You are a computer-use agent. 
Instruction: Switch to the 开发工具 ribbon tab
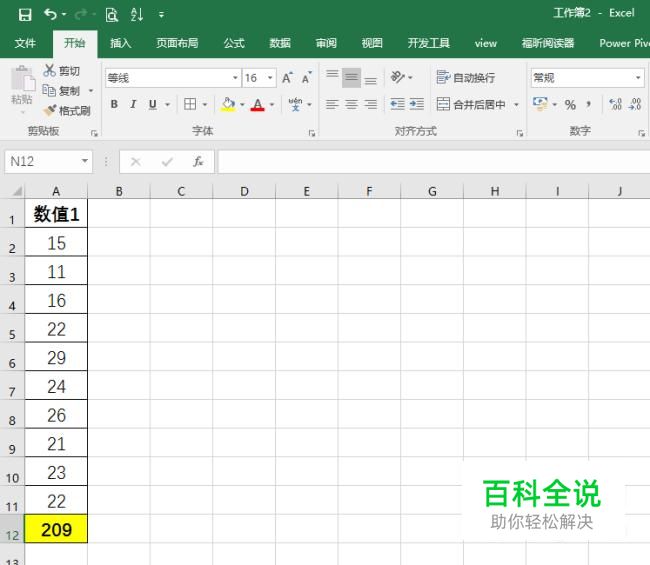coord(428,43)
